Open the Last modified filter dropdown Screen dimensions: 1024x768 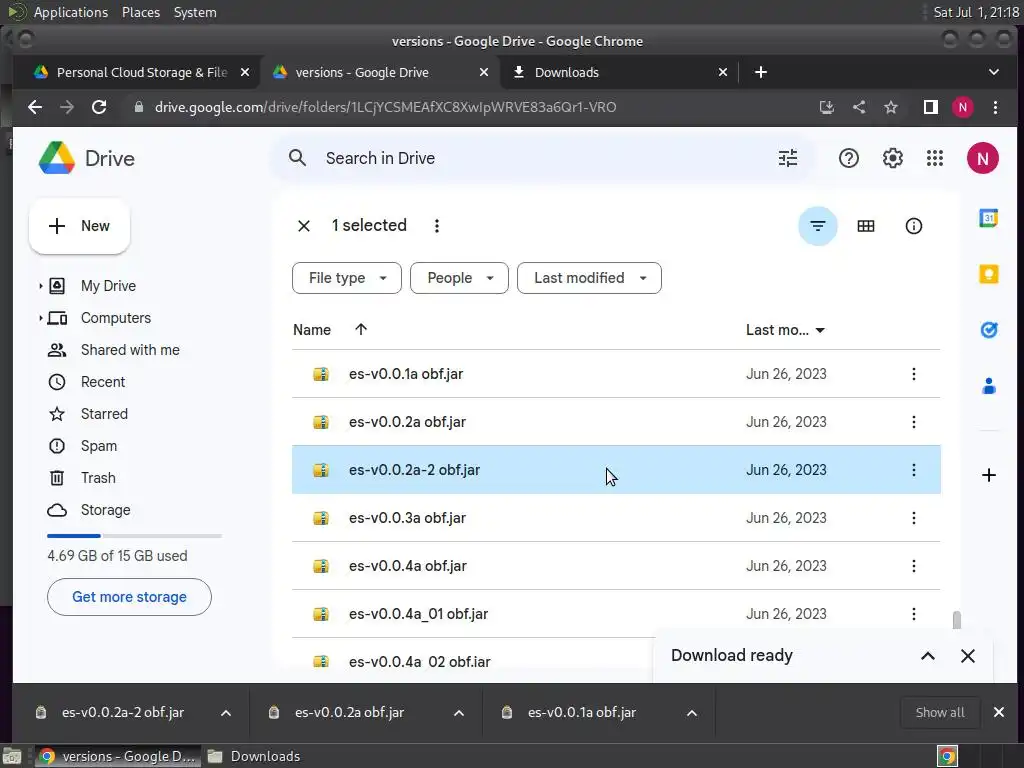tap(589, 278)
